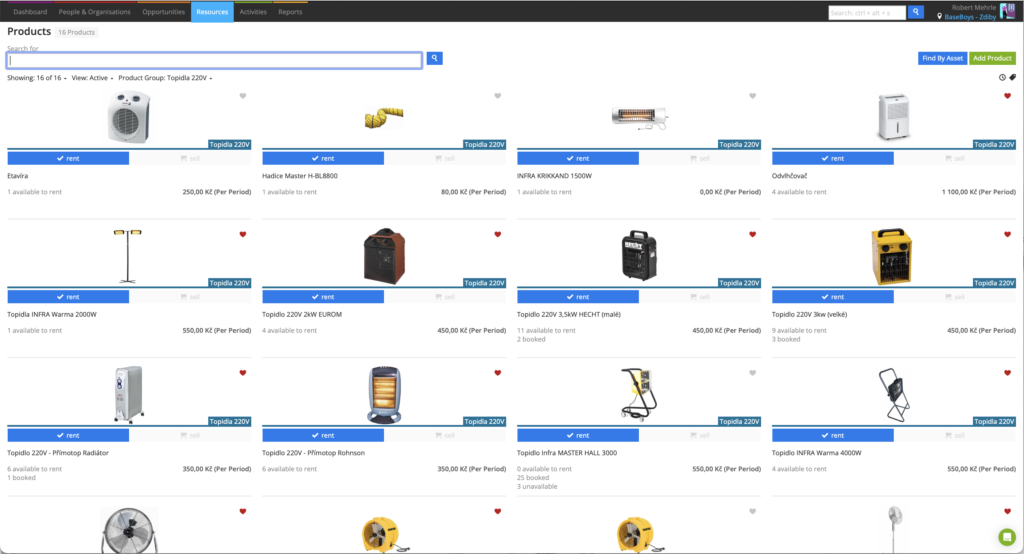Viewport: 1024px width, 554px height.
Task: Click the product search magnifier button
Action: pos(434,59)
